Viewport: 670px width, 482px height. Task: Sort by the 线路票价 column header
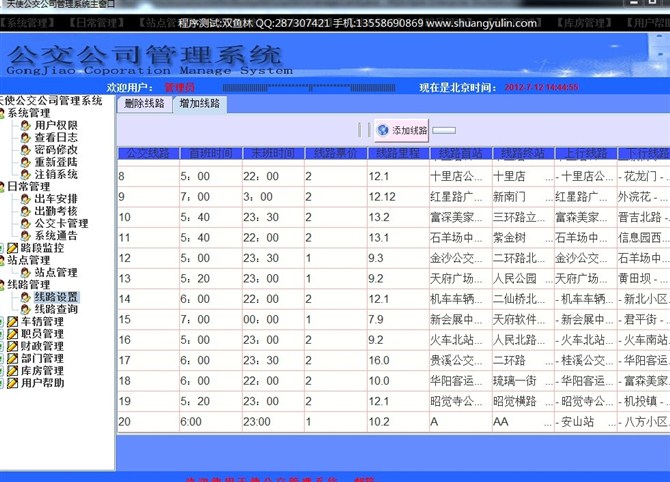point(335,153)
